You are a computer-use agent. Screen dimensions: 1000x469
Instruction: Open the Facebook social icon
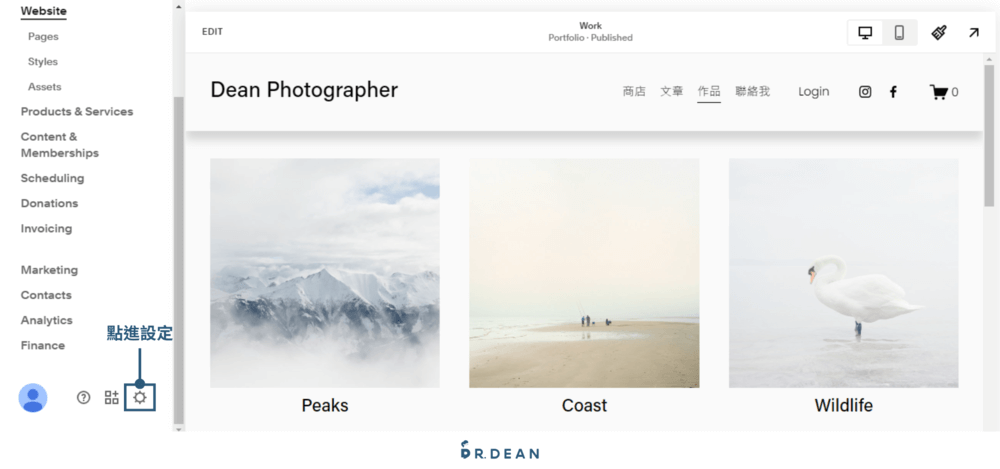893,92
